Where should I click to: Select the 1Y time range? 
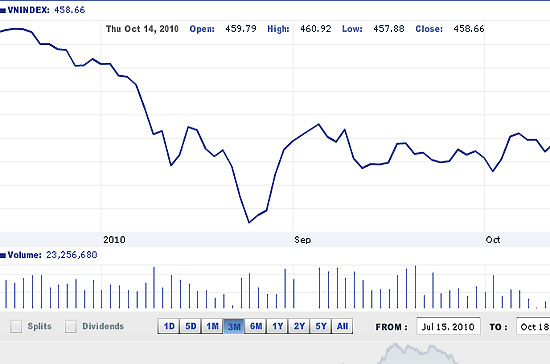coord(277,326)
